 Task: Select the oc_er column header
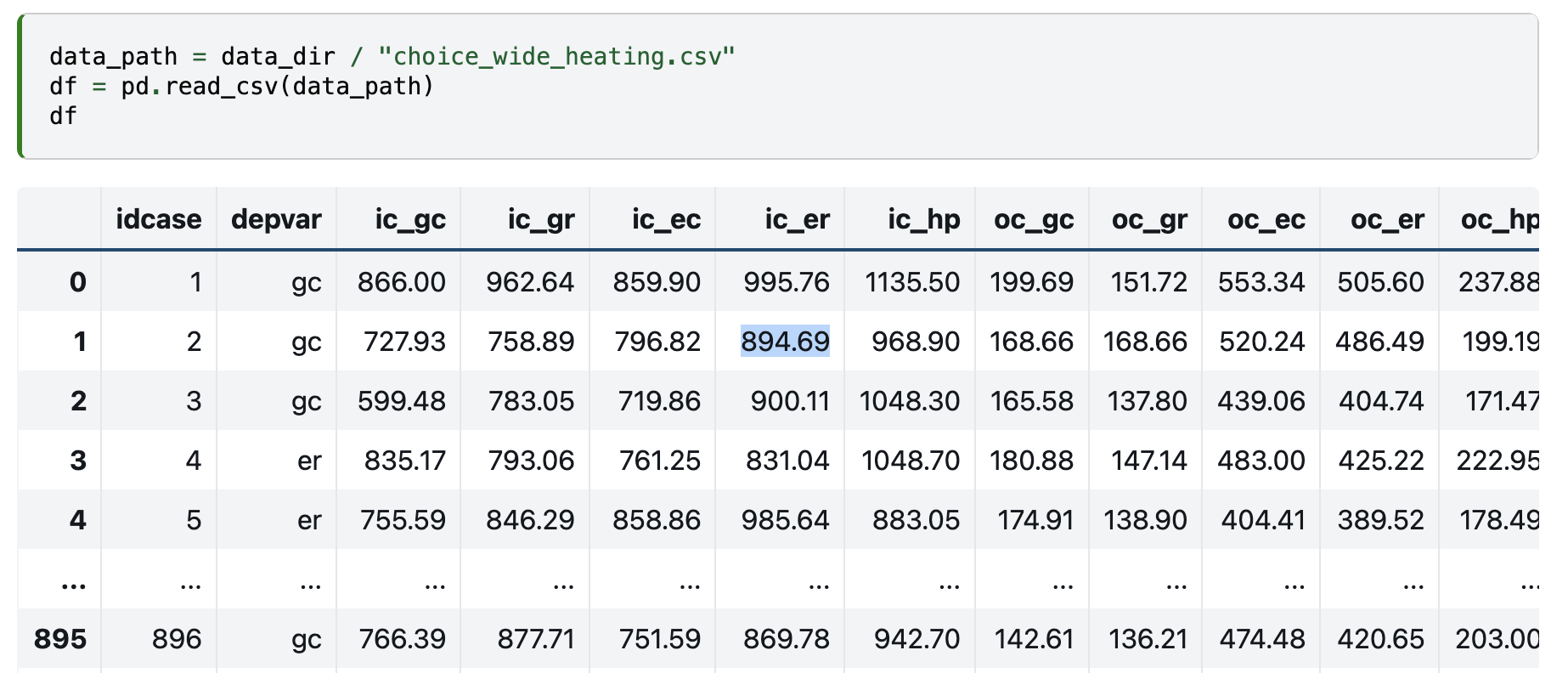tap(1387, 219)
